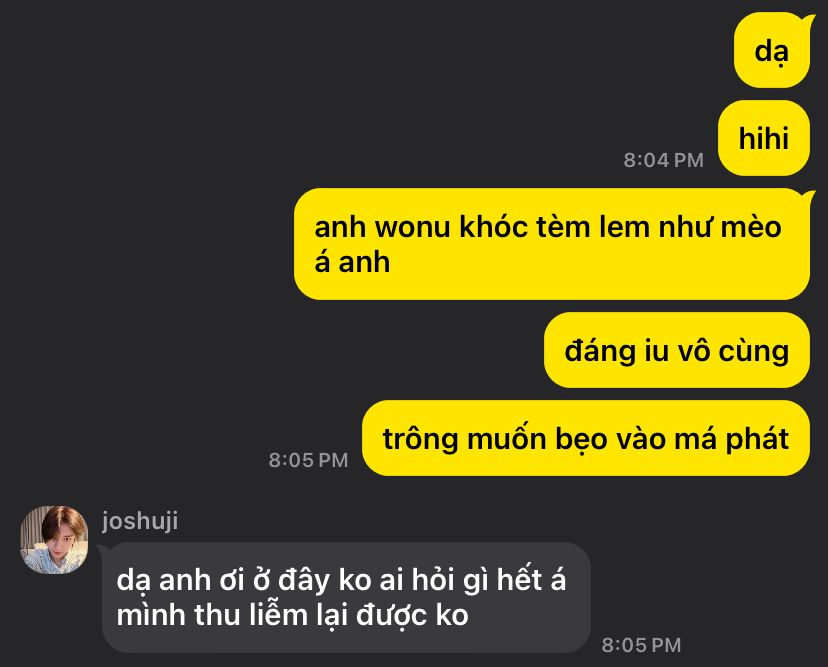Viewport: 828px width, 667px height.
Task: Click the word 'phát' in yellow bubble
Action: (x=757, y=439)
